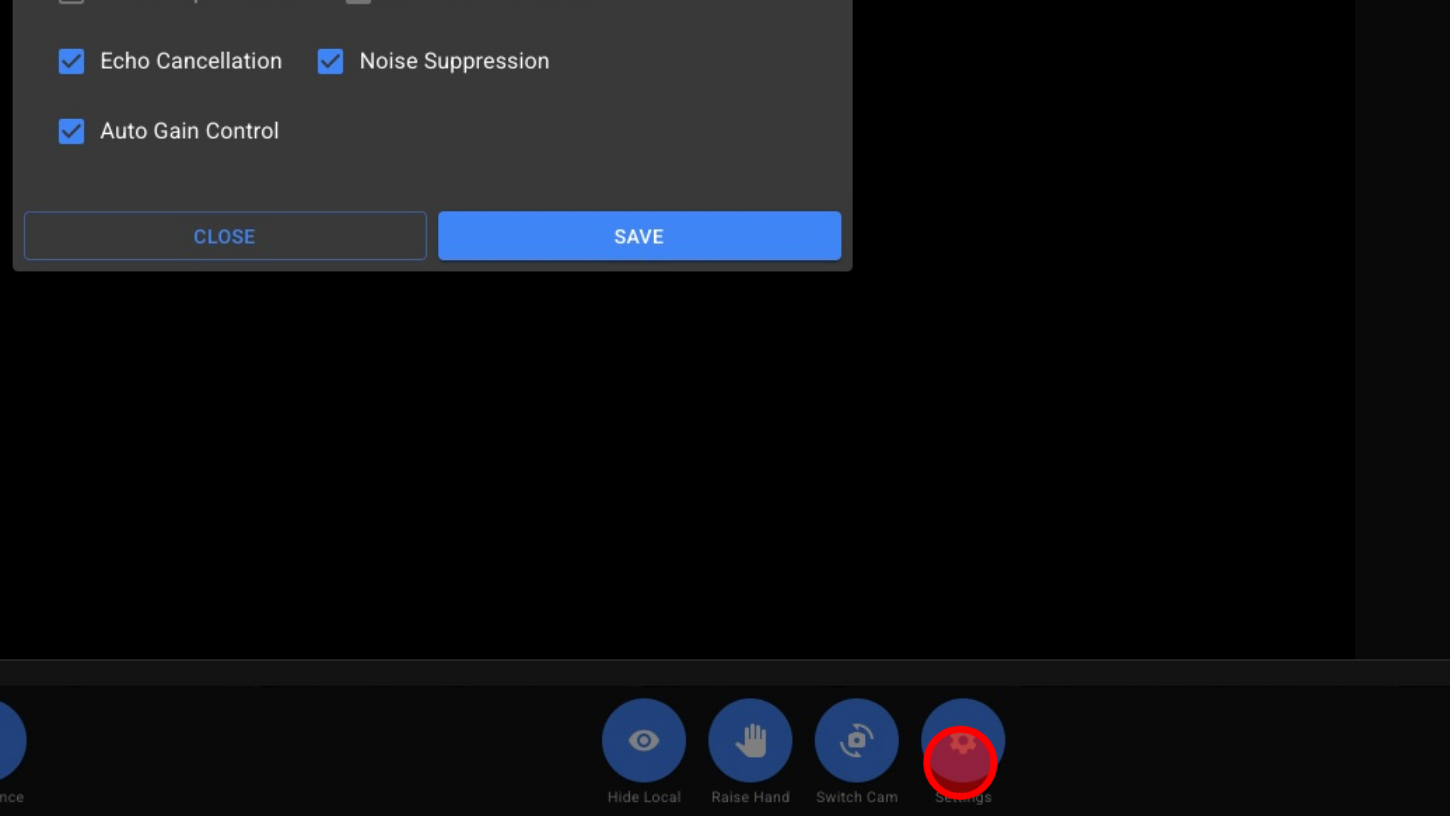Viewport: 1450px width, 816px height.
Task: Click the "Settings" caption below the gear
Action: (963, 798)
